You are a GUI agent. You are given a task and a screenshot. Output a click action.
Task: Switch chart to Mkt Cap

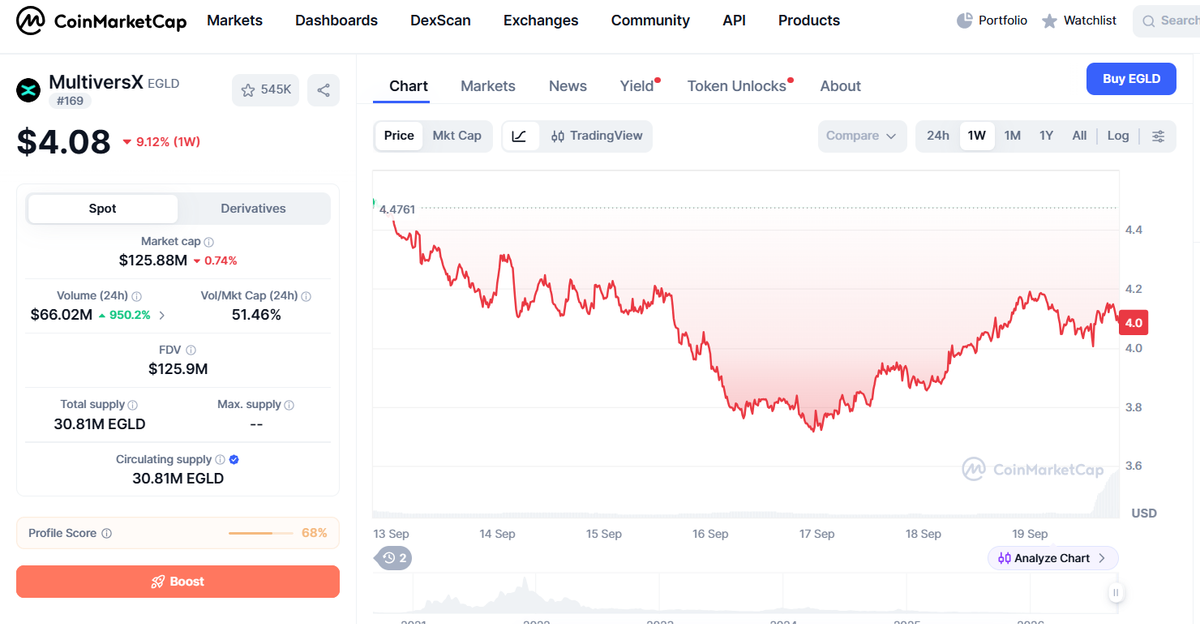tap(456, 136)
